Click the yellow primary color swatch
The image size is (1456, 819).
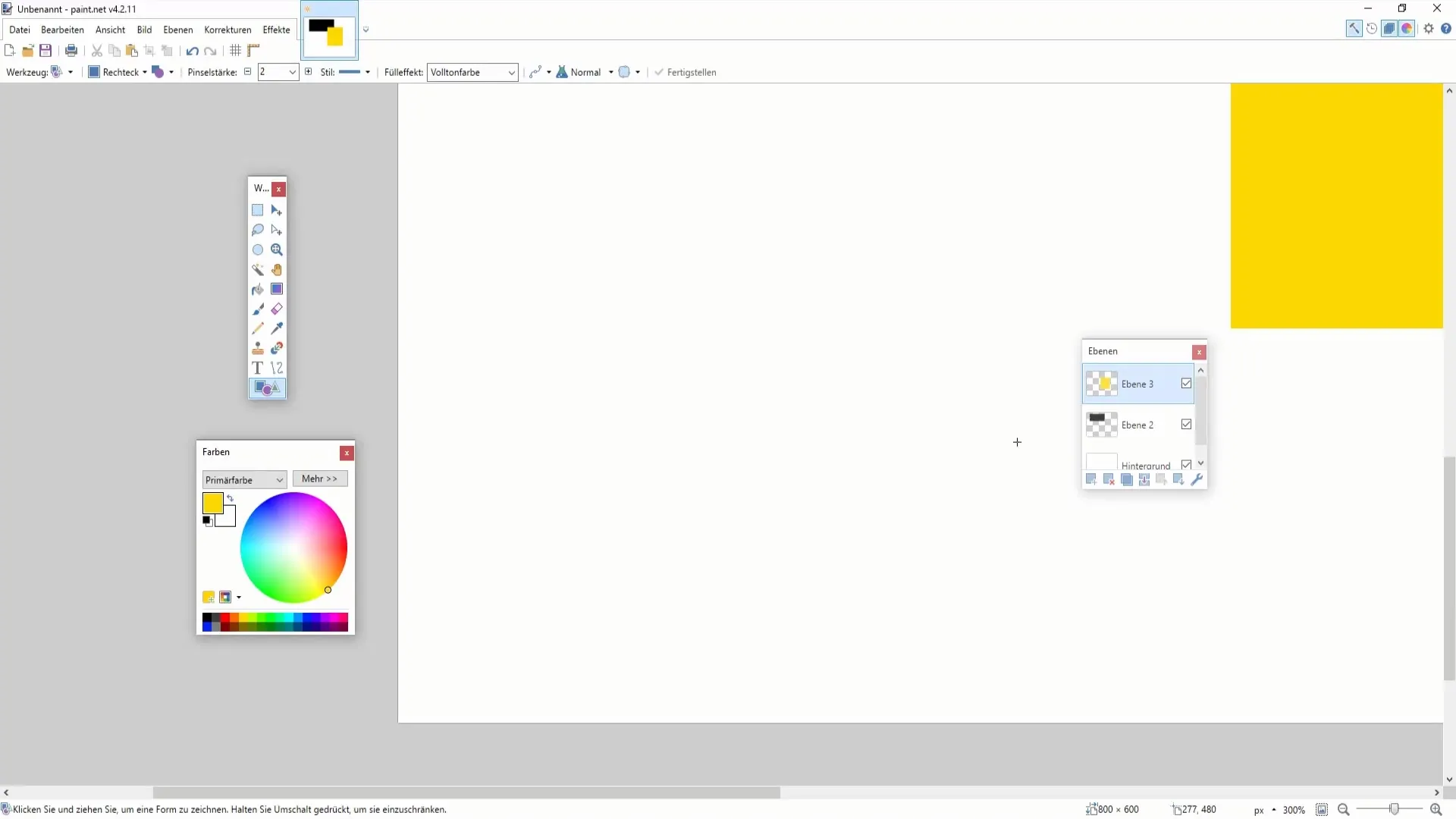[x=212, y=502]
